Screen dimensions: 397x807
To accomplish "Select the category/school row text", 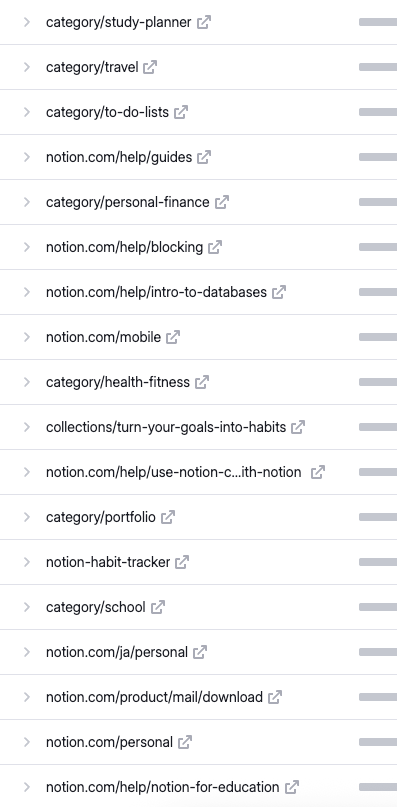I will click(95, 607).
